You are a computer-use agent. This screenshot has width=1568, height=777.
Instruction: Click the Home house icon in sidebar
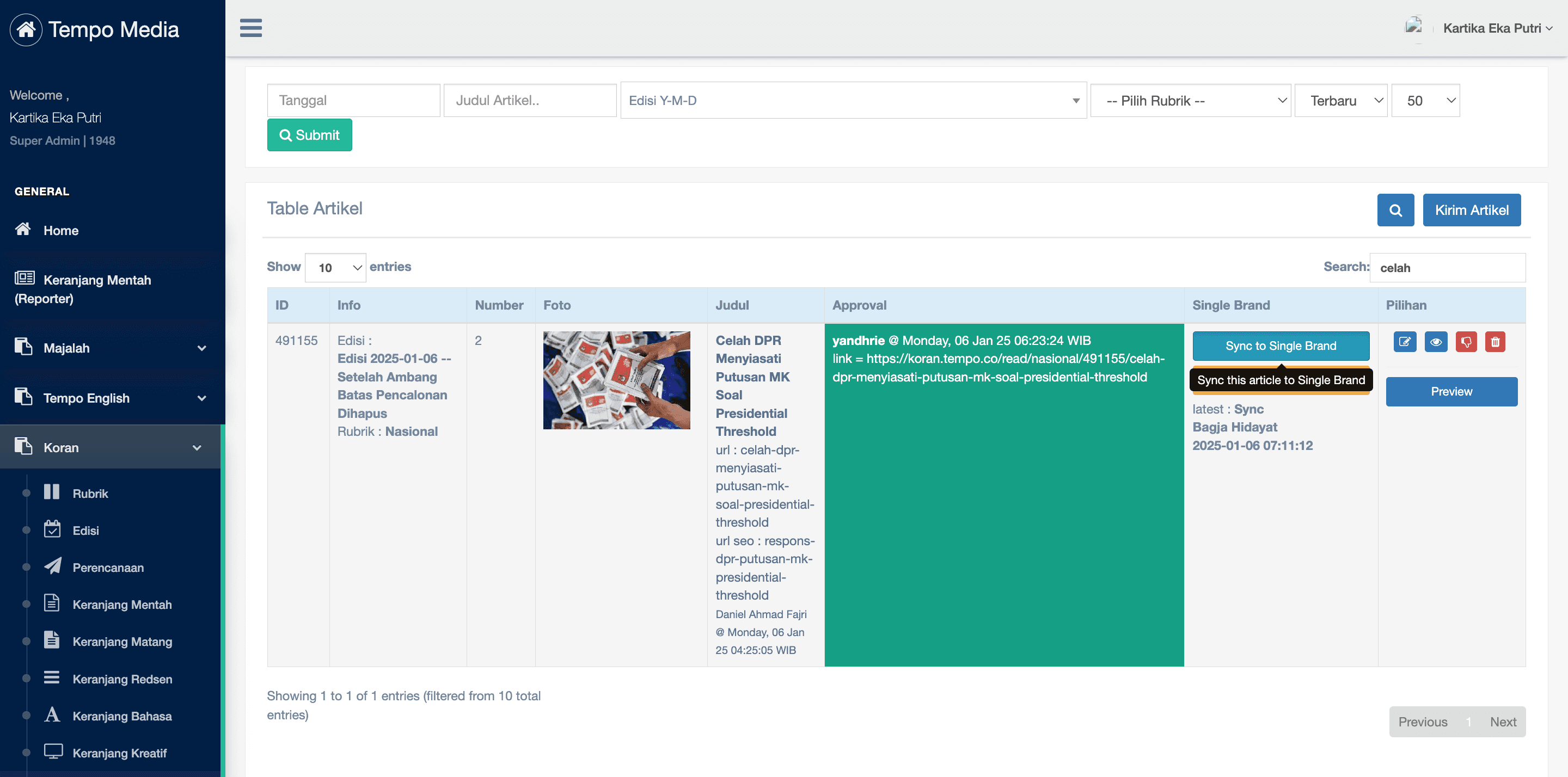(x=23, y=229)
